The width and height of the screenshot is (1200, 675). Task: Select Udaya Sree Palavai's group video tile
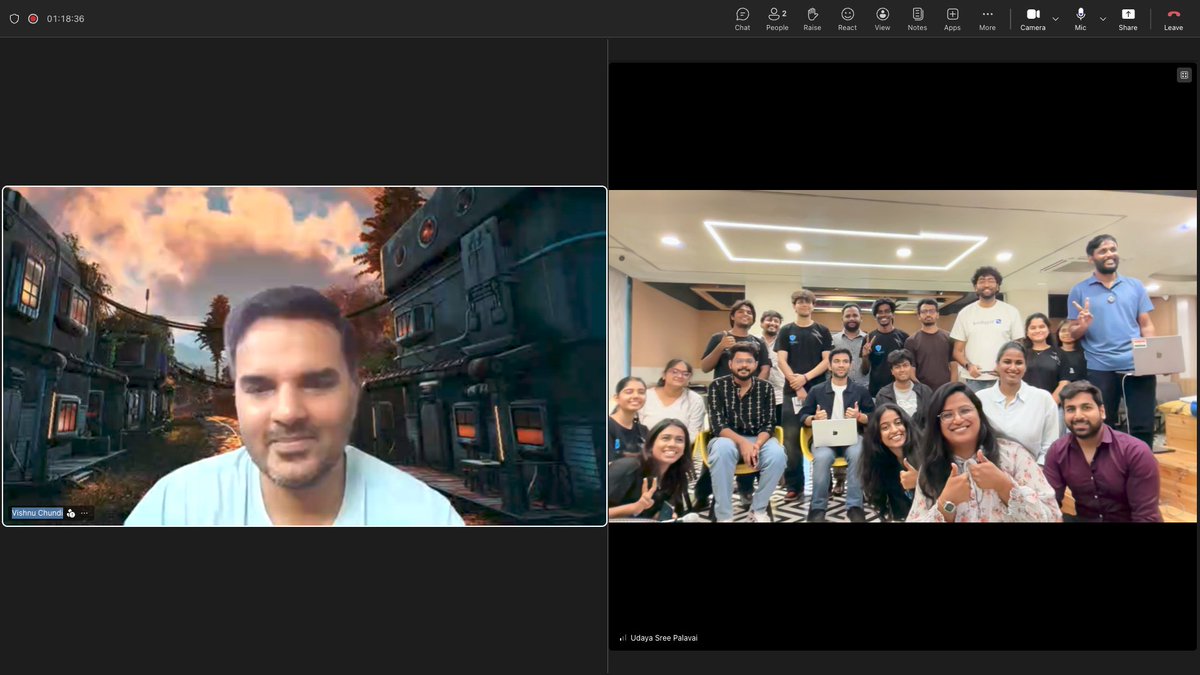[x=903, y=356]
